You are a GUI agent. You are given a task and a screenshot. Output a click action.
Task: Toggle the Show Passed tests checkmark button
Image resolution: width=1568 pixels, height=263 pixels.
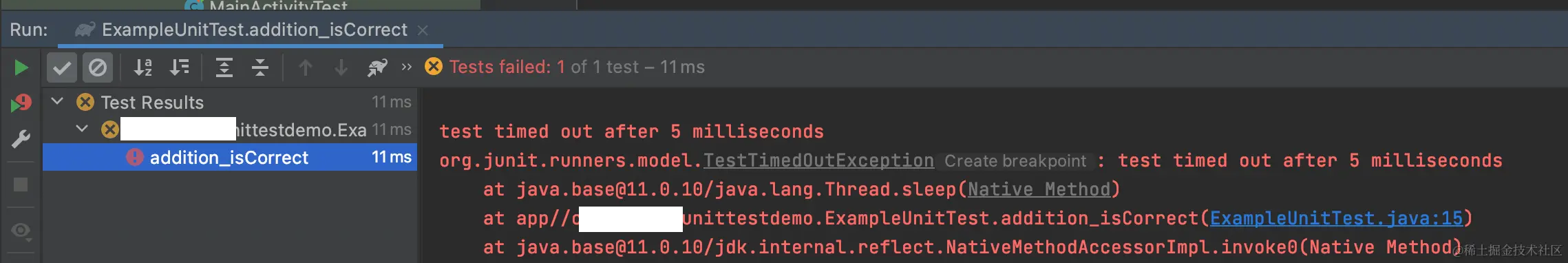click(62, 67)
